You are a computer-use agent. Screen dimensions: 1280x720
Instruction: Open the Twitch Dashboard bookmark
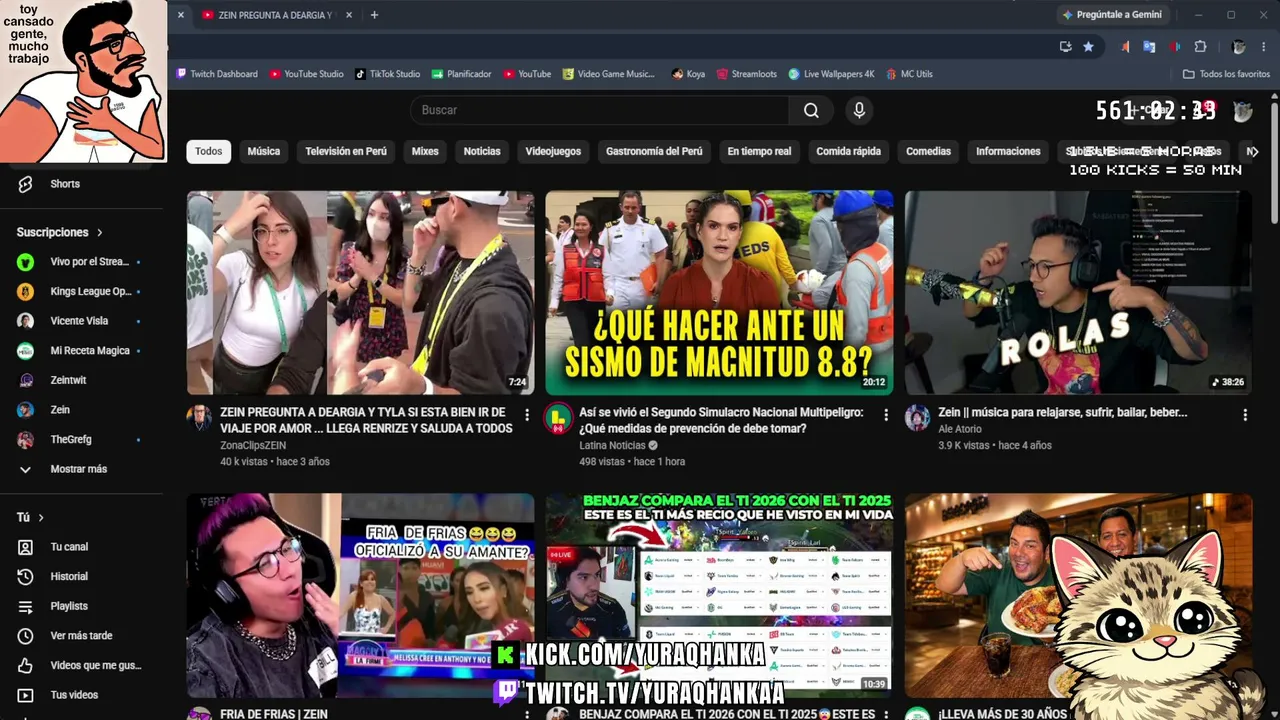click(x=217, y=74)
